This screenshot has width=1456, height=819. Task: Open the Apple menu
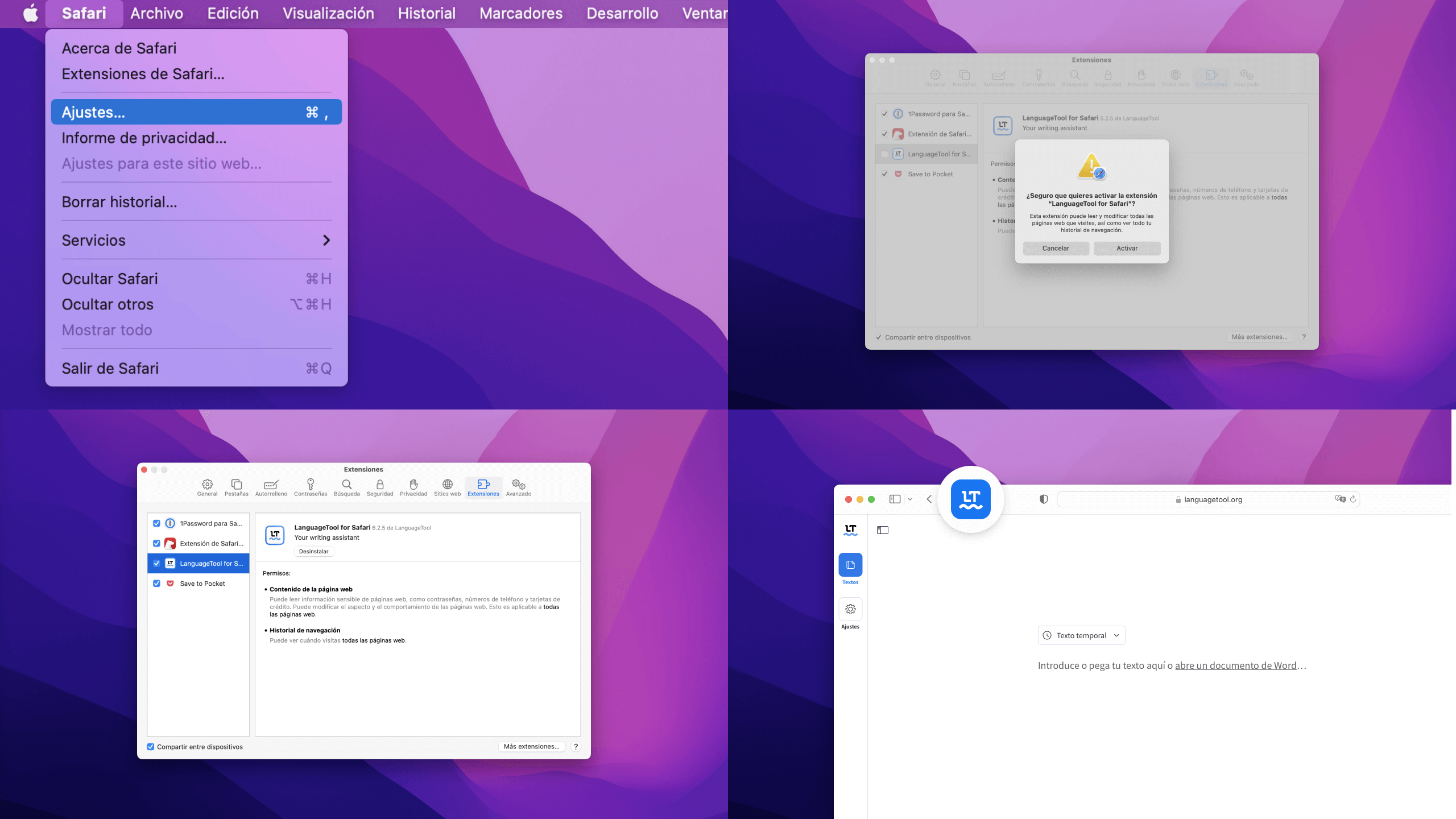coord(31,13)
